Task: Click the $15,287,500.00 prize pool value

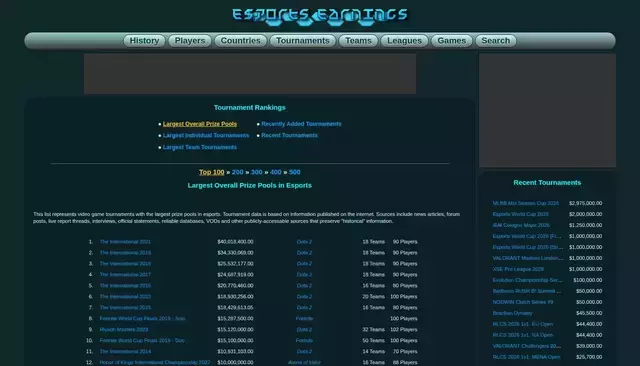Action: 235,319
